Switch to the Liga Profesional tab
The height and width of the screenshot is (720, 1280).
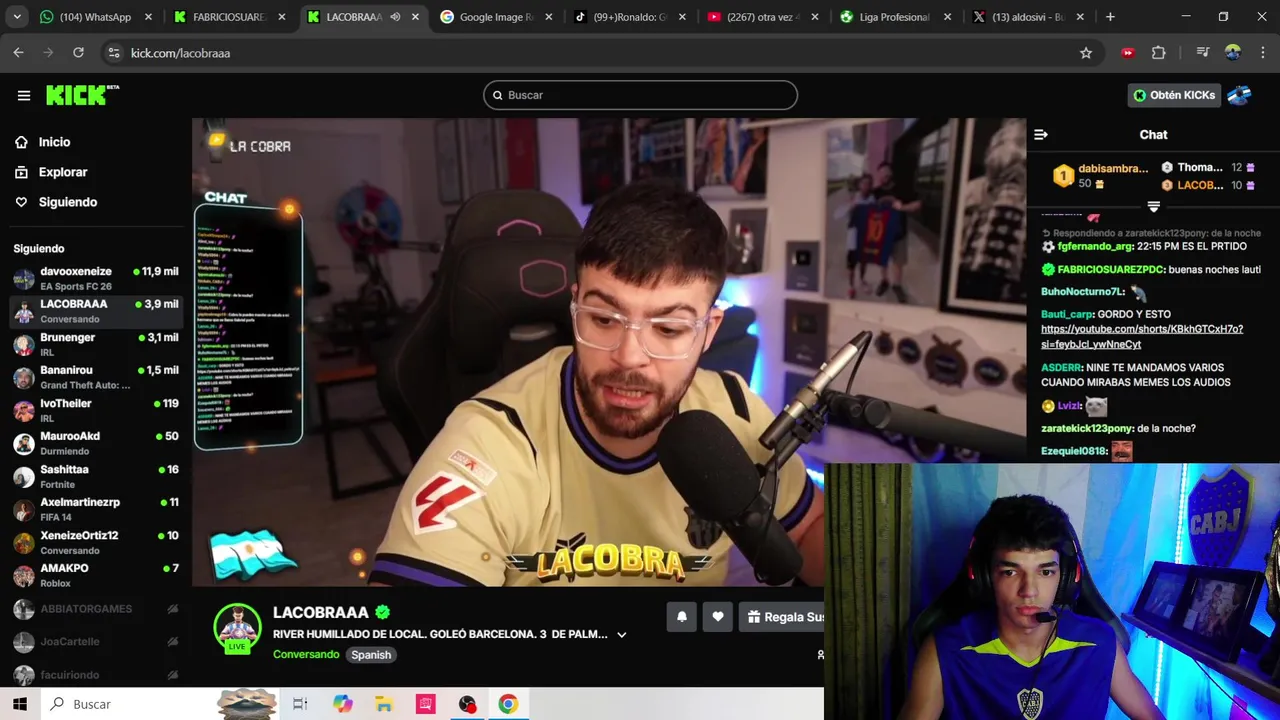(895, 17)
